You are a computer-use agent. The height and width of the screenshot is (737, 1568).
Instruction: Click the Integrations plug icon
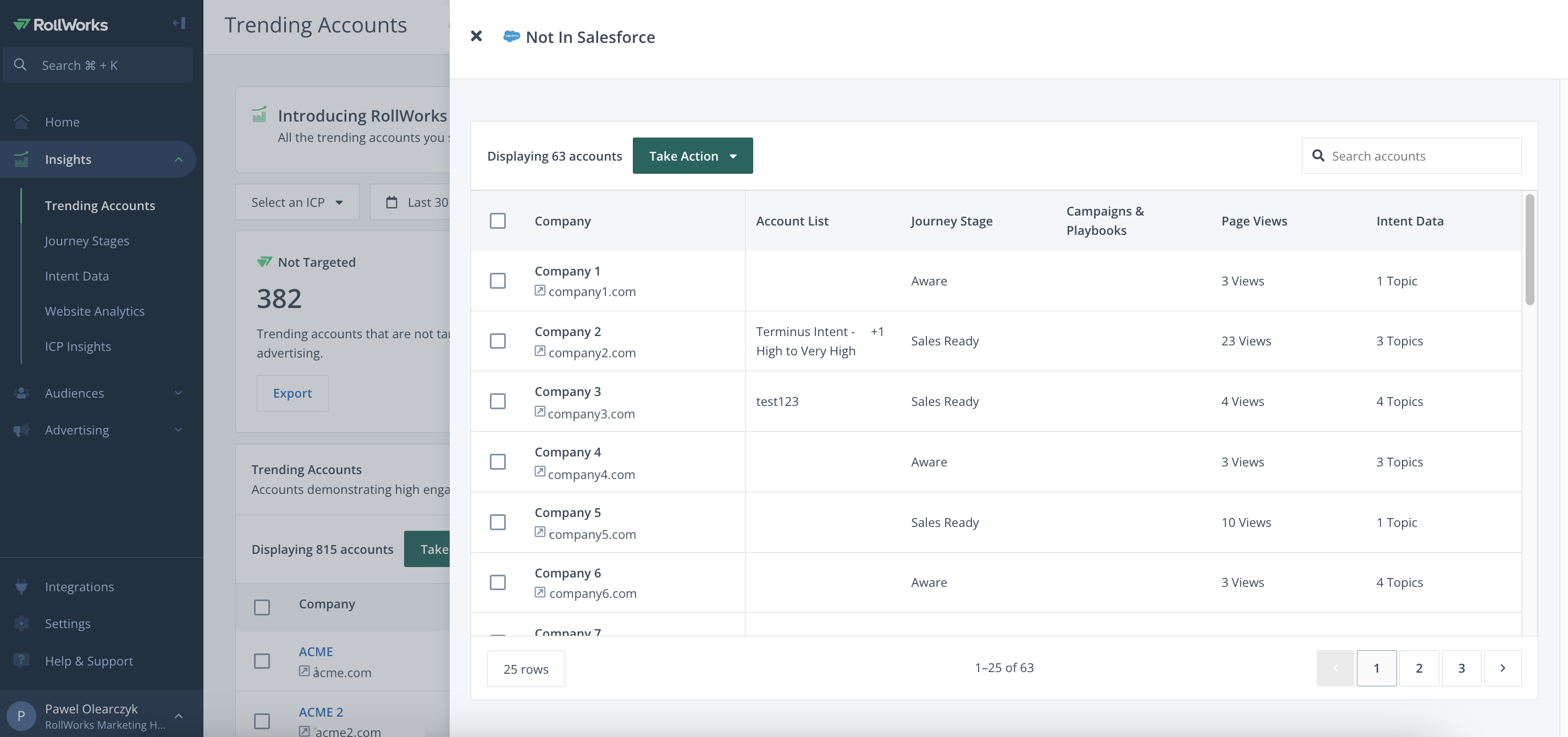point(21,586)
